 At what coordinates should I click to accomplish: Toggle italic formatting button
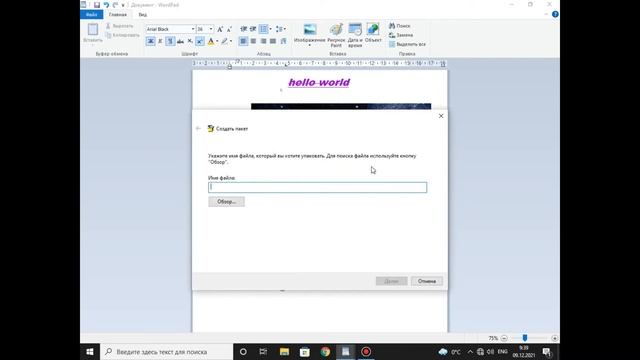(x=160, y=41)
